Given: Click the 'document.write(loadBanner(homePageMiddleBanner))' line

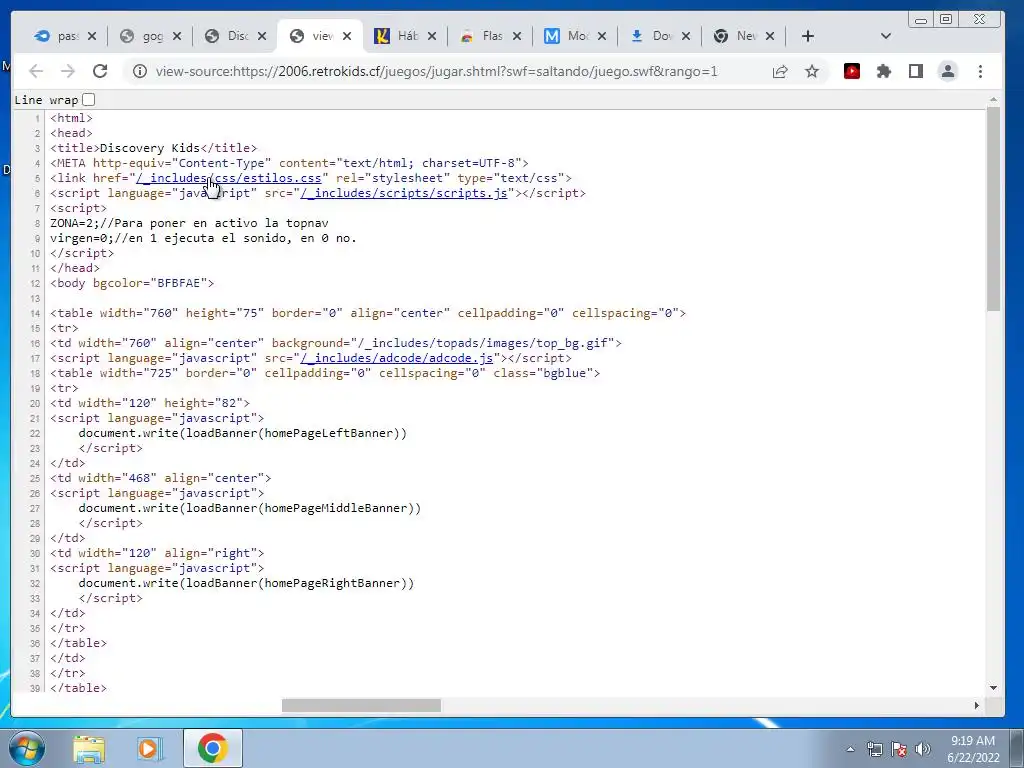Looking at the screenshot, I should (x=249, y=508).
